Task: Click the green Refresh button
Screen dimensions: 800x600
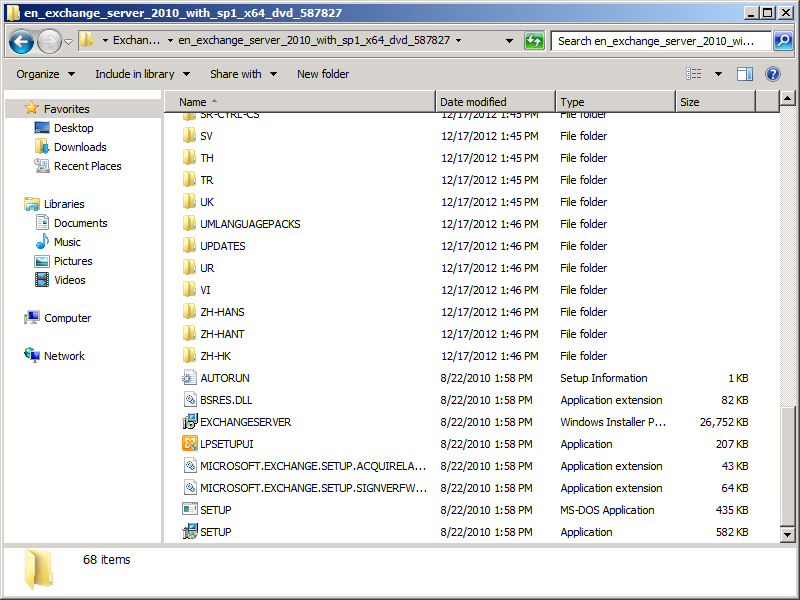Action: [x=534, y=41]
